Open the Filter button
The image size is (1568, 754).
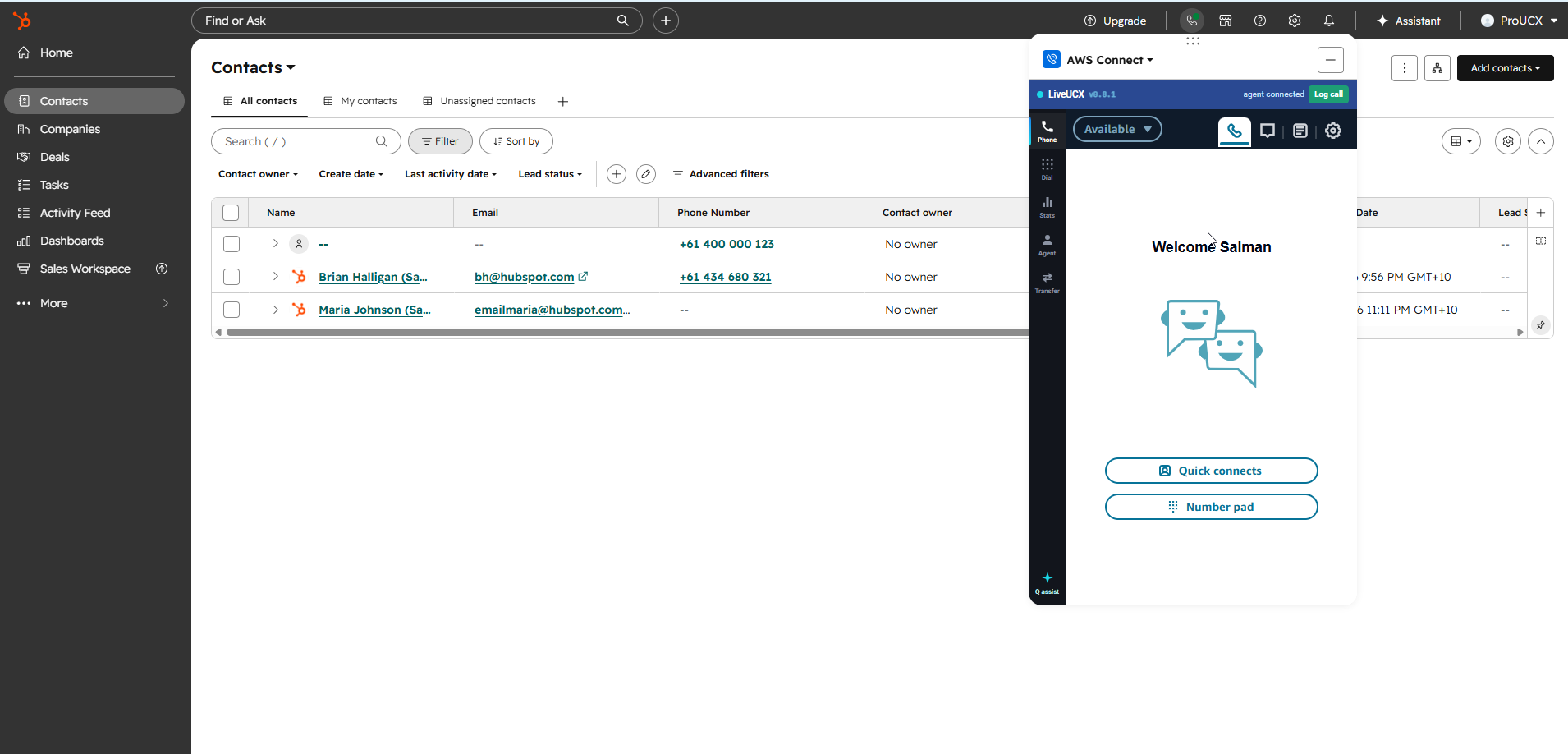coord(440,141)
